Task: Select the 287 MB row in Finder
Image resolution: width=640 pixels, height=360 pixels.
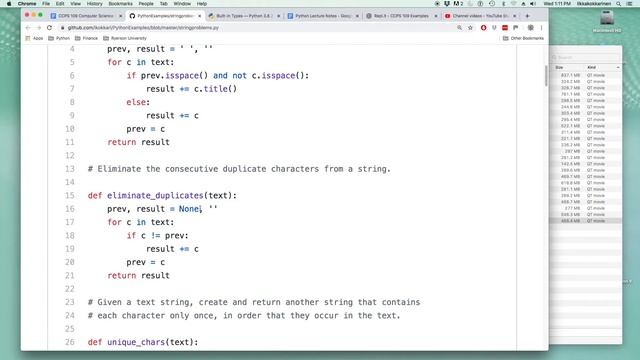Action: click(x=586, y=151)
